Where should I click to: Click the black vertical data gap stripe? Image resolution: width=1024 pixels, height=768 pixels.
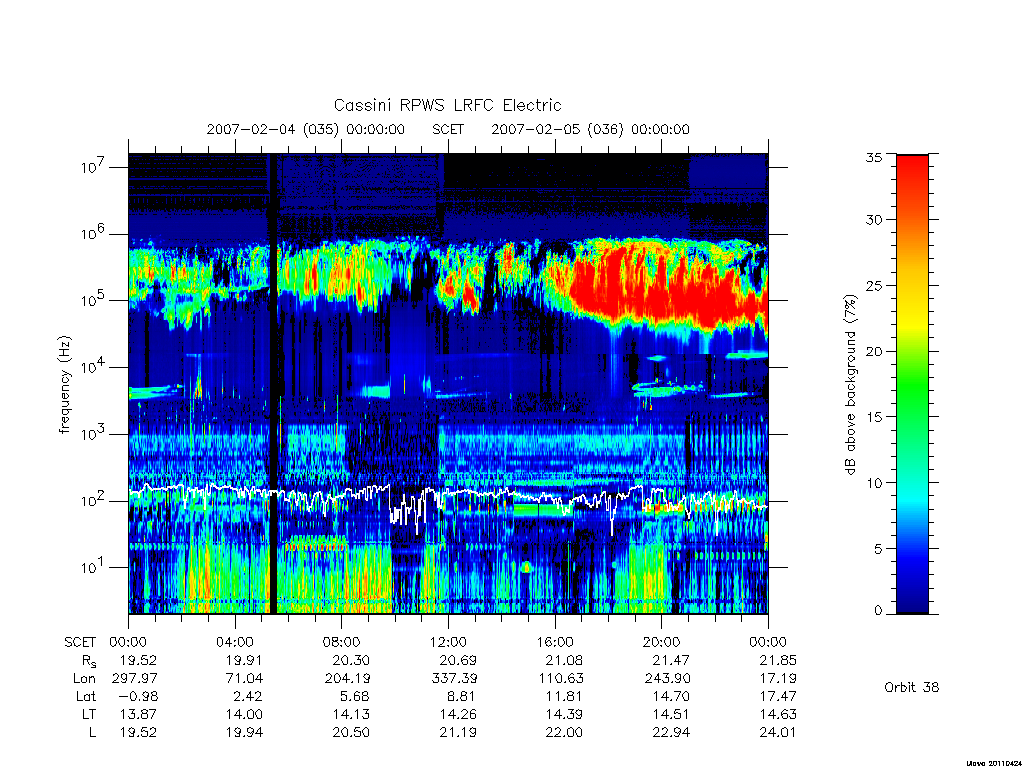point(273,383)
